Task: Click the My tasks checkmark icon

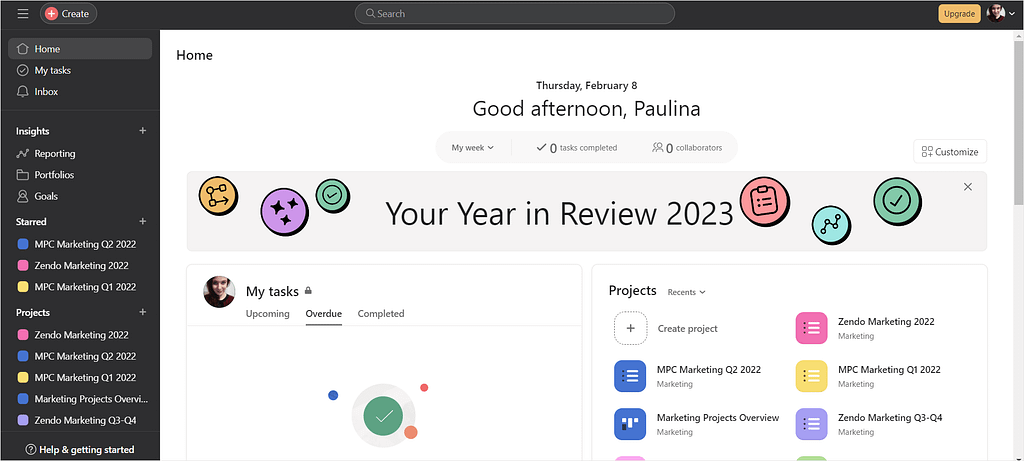Action: pos(23,71)
